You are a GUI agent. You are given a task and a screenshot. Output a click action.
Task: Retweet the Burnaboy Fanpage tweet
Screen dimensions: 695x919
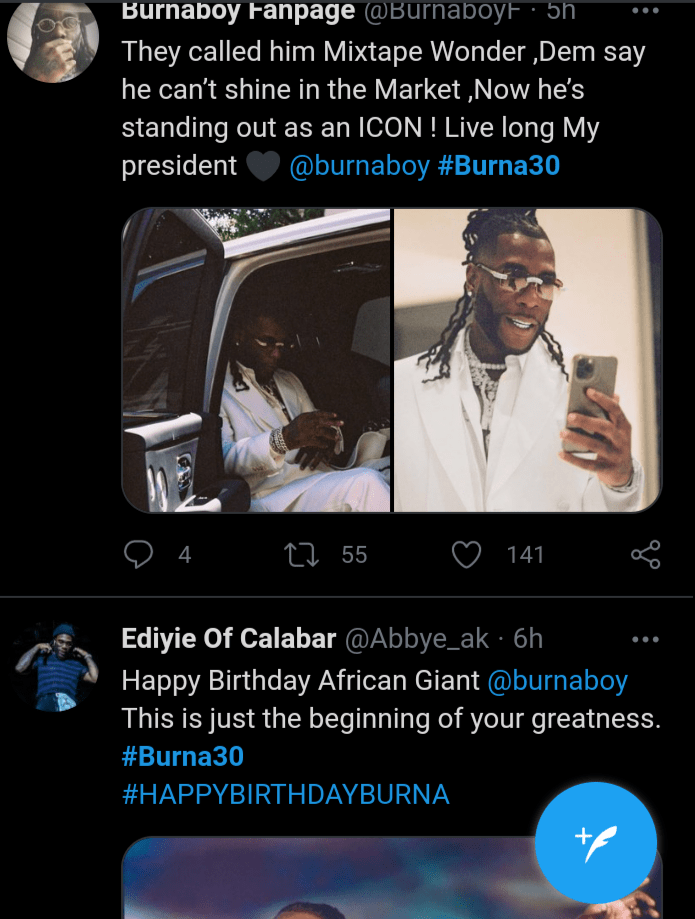[x=301, y=554]
